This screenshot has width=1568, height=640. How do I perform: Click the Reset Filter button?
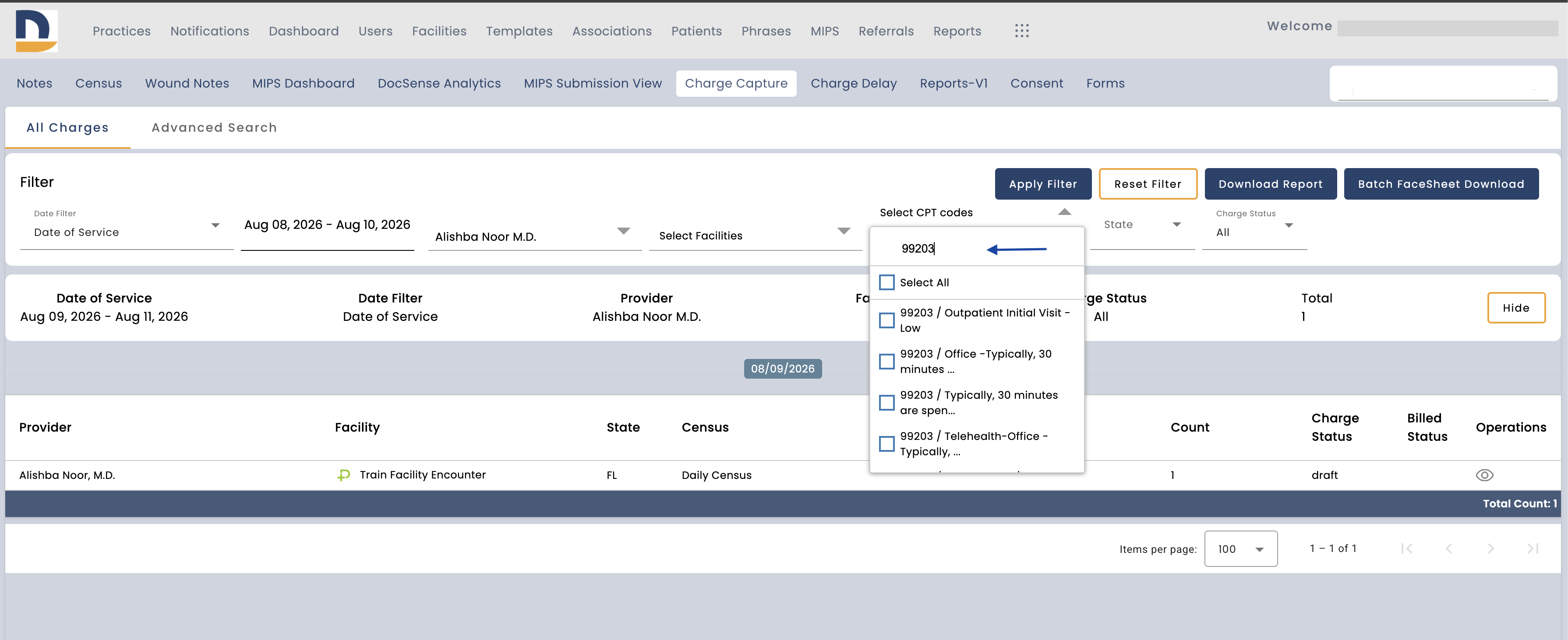pos(1148,184)
